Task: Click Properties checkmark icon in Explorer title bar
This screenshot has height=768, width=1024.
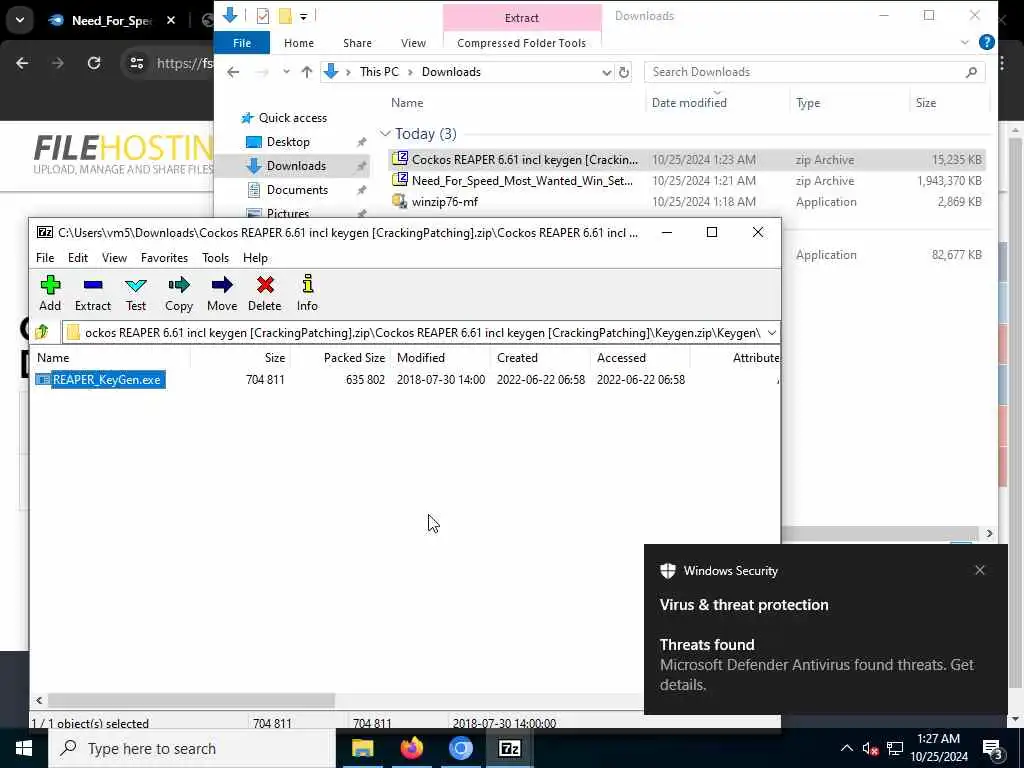Action: point(263,16)
